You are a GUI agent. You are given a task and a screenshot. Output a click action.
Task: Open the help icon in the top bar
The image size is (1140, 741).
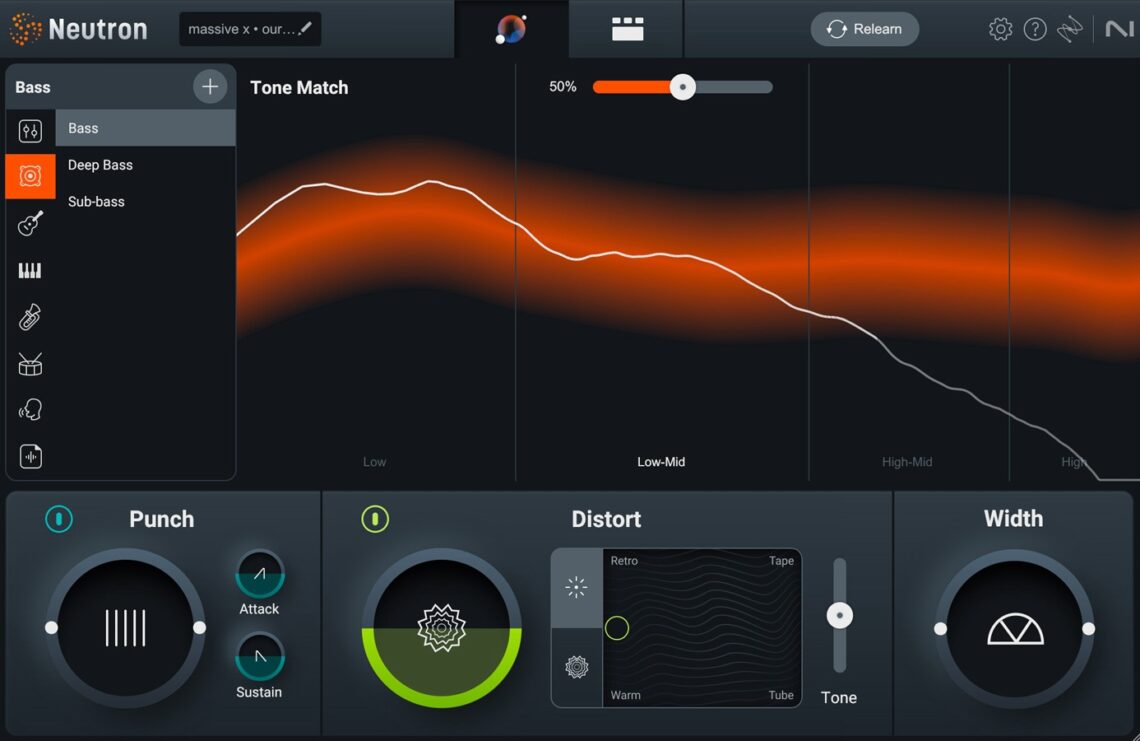1035,28
